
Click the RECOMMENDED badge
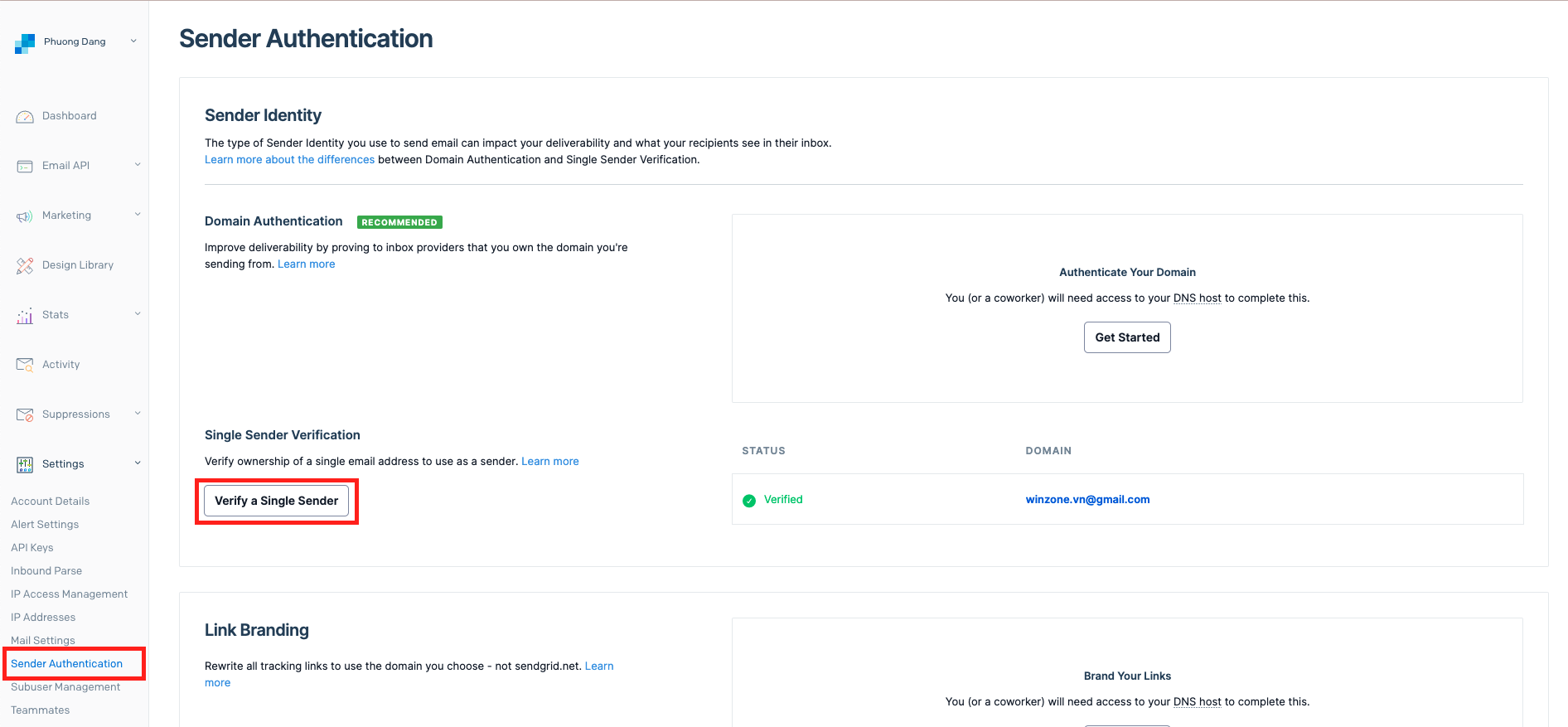[x=399, y=222]
